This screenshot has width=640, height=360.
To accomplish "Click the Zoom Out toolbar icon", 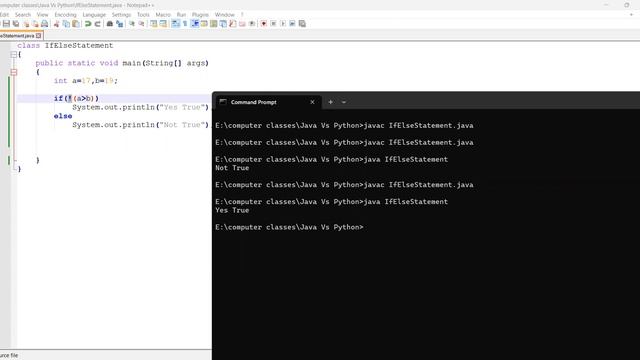I will point(141,24).
